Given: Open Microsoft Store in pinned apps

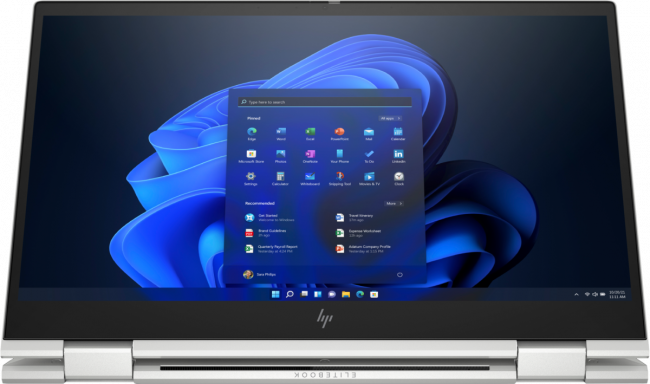Looking at the screenshot, I should pos(251,156).
